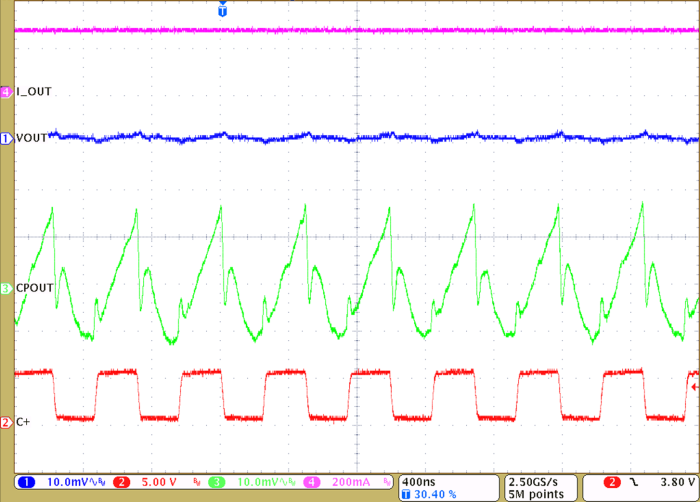The height and width of the screenshot is (502, 700).
Task: Click the channel 2 badge in readout bar
Action: click(x=122, y=482)
